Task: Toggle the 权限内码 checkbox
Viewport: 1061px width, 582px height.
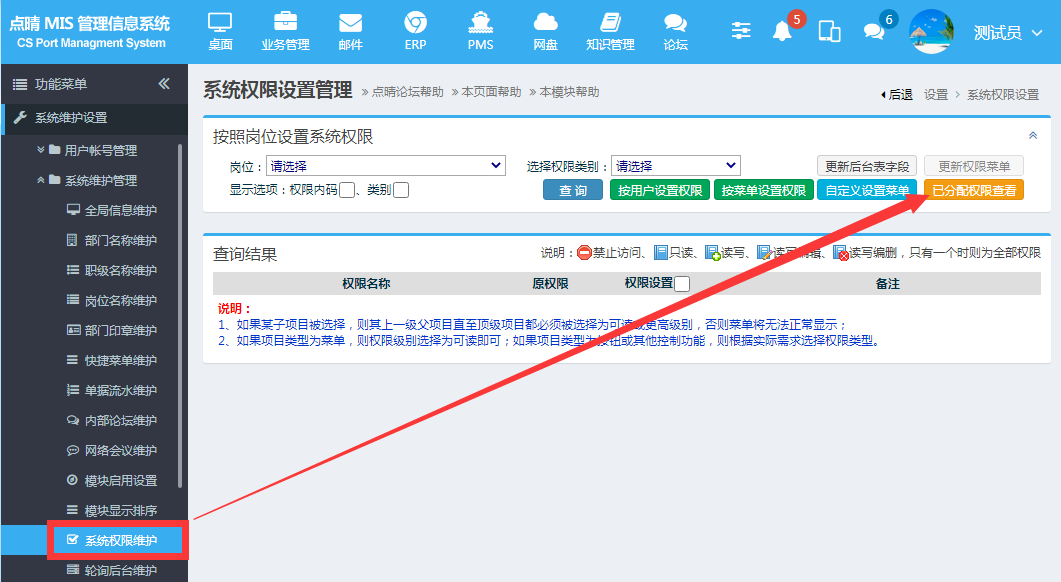Action: click(346, 190)
